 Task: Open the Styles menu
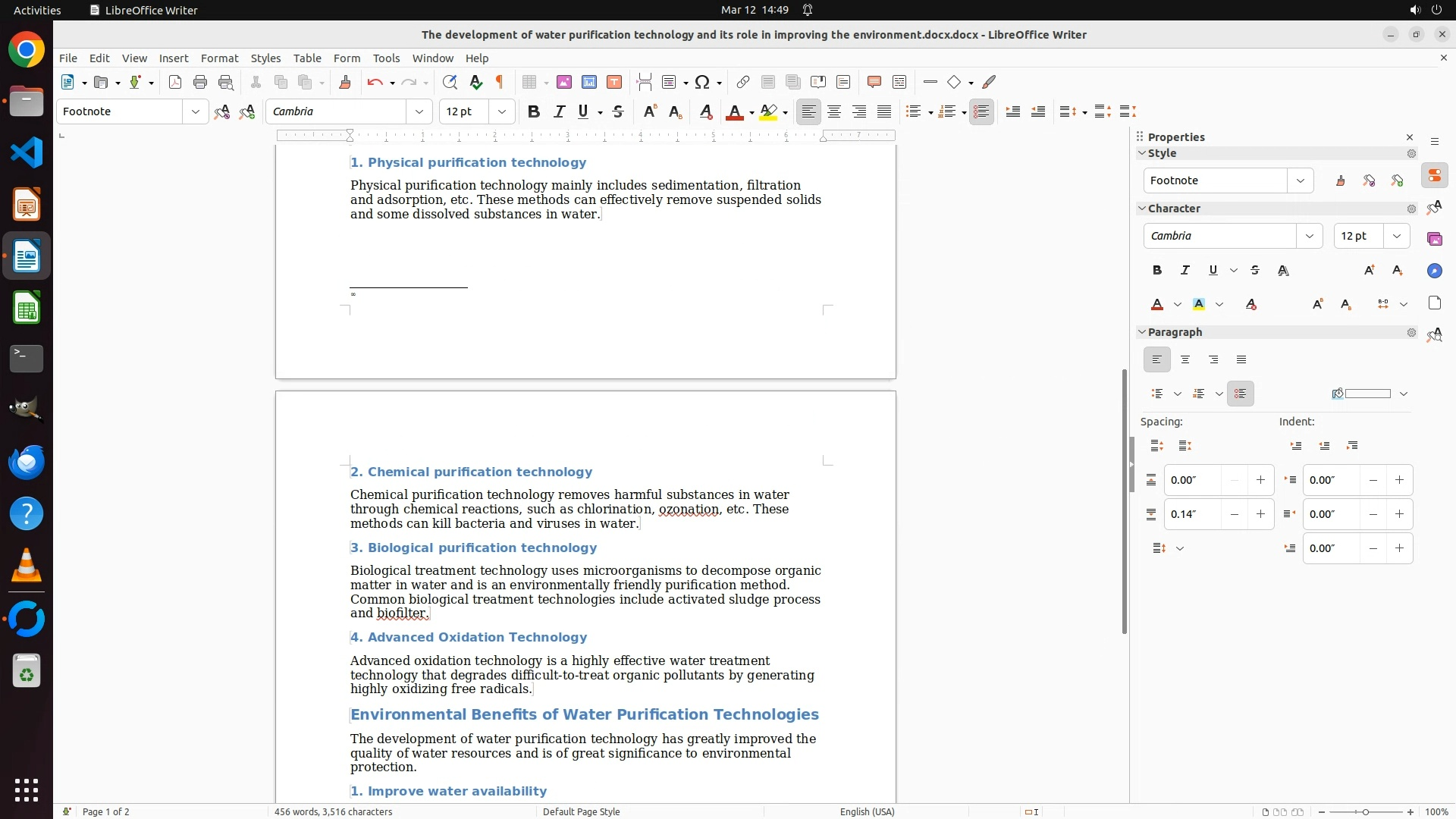[x=265, y=58]
